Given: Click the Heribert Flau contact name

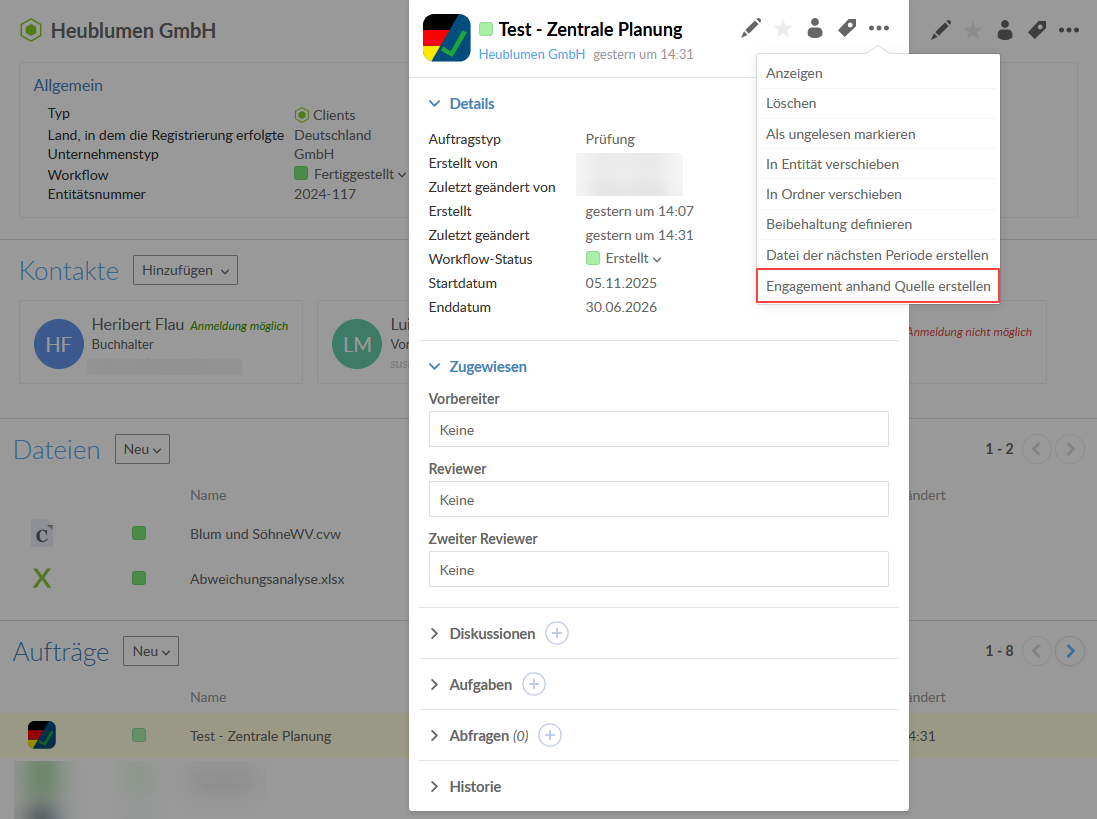Looking at the screenshot, I should coord(138,325).
